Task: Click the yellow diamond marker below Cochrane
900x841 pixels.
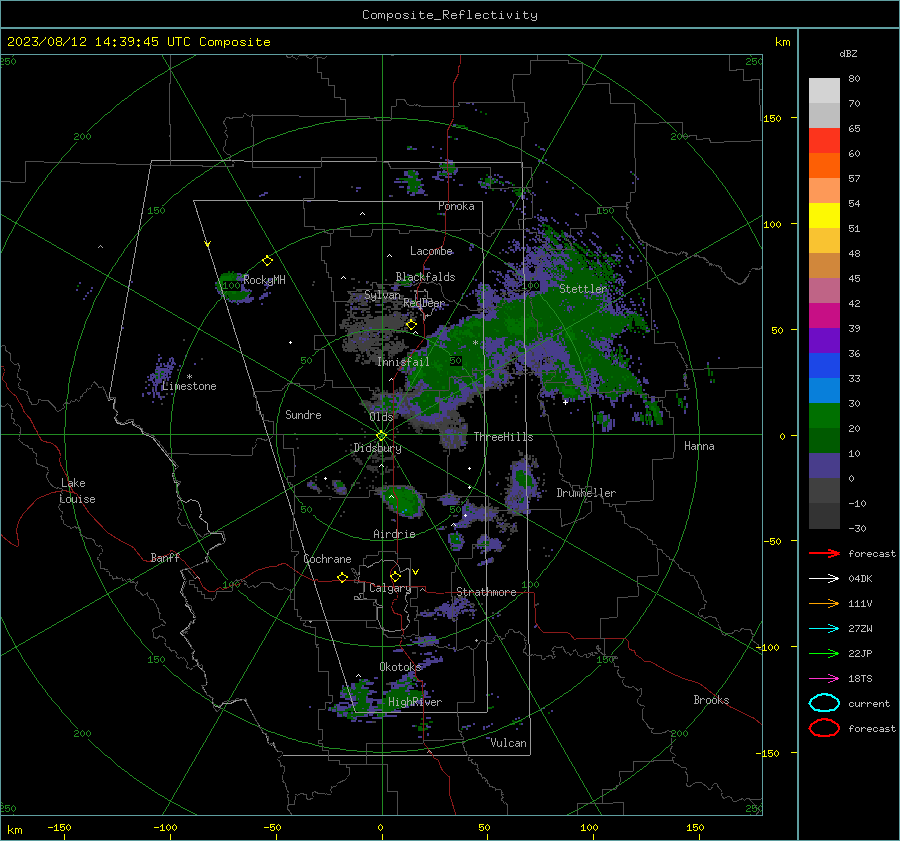Action: coord(342,578)
